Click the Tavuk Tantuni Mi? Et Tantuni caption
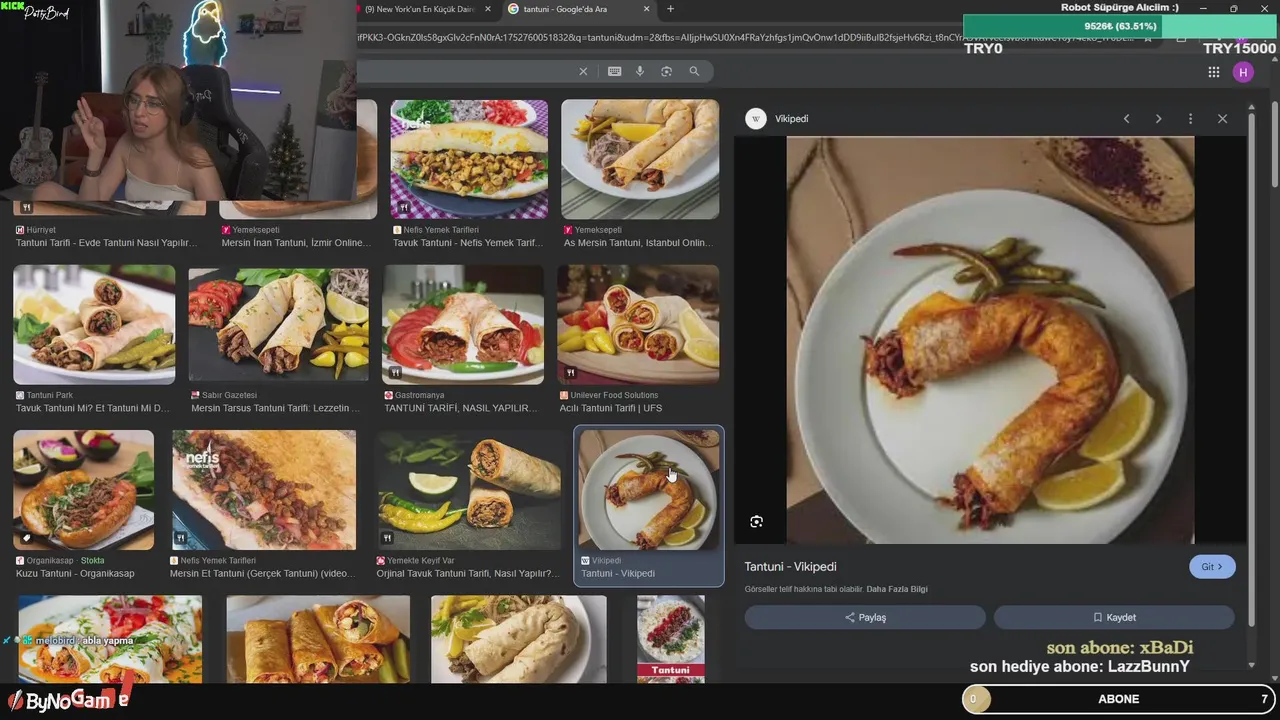Image resolution: width=1280 pixels, height=720 pixels. (x=92, y=408)
